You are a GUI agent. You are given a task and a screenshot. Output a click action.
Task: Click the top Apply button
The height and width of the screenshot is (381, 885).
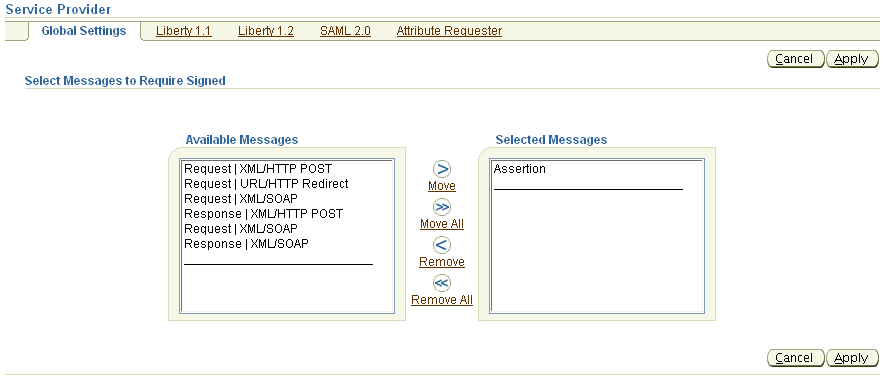(852, 59)
